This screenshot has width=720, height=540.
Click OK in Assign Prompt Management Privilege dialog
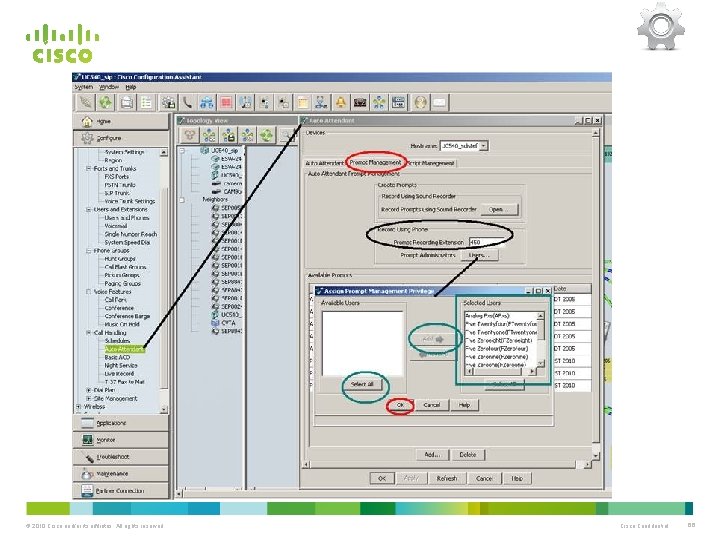[400, 405]
